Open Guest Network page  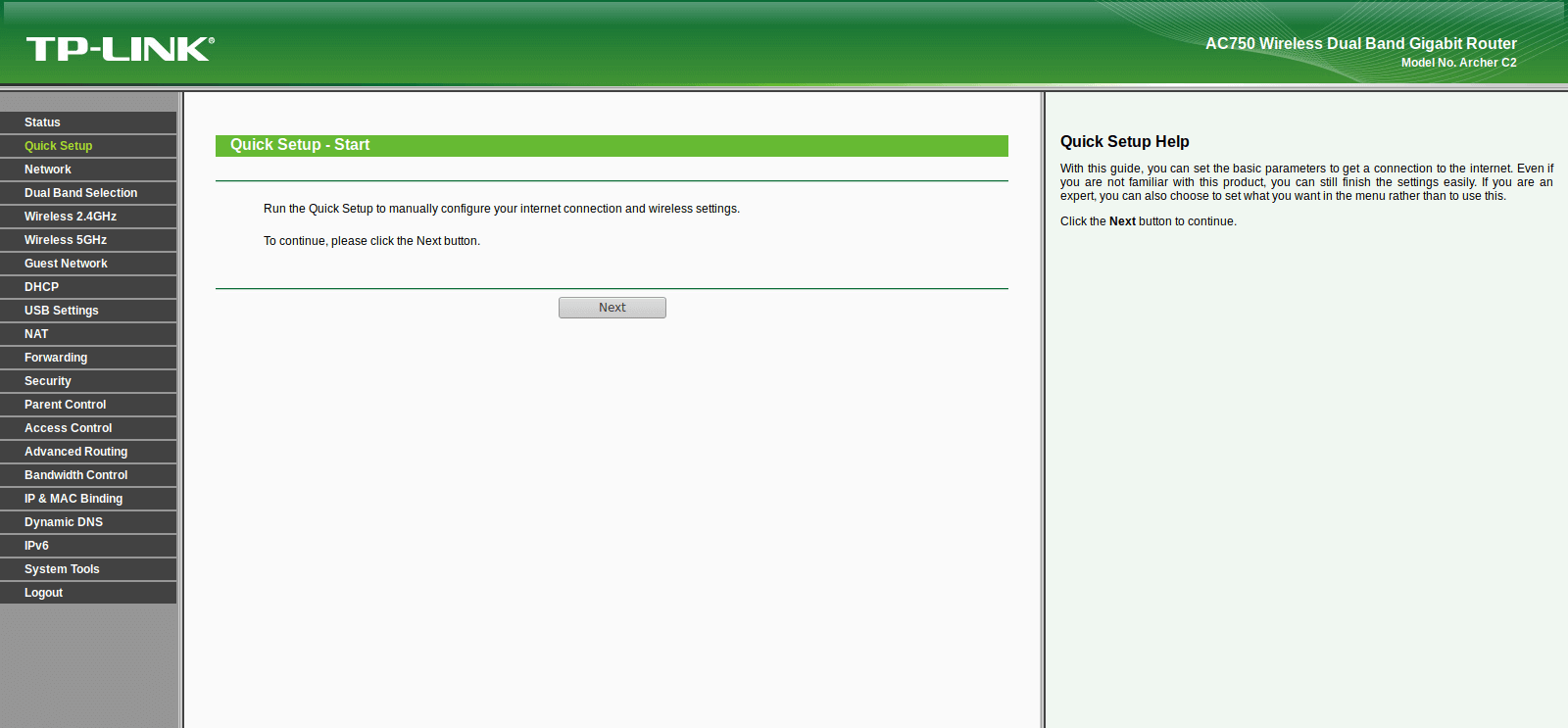pos(88,264)
